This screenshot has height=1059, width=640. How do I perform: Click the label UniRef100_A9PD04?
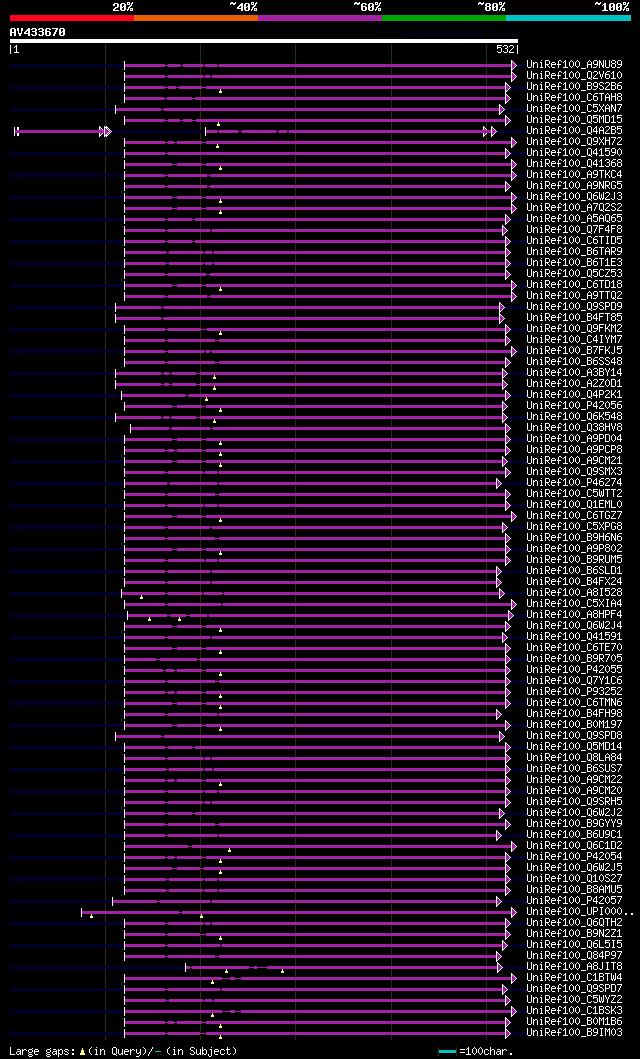[575, 438]
